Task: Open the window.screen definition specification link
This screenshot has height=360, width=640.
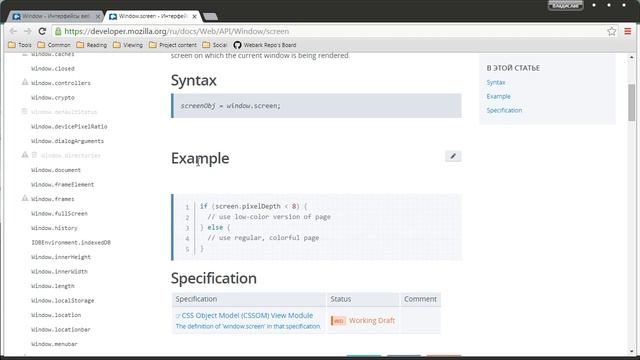Action: tap(248, 327)
